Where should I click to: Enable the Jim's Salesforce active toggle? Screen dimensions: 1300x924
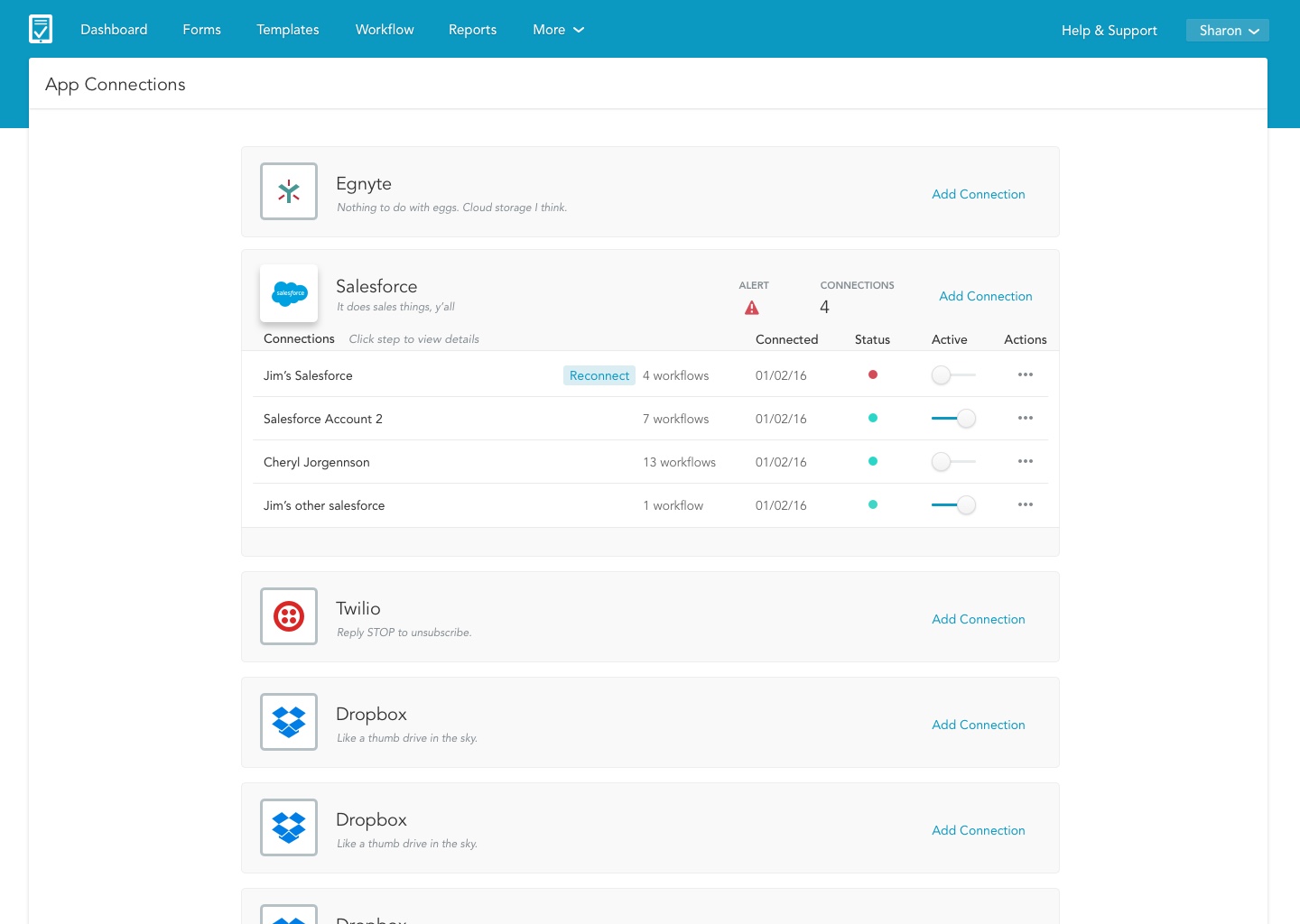(952, 375)
